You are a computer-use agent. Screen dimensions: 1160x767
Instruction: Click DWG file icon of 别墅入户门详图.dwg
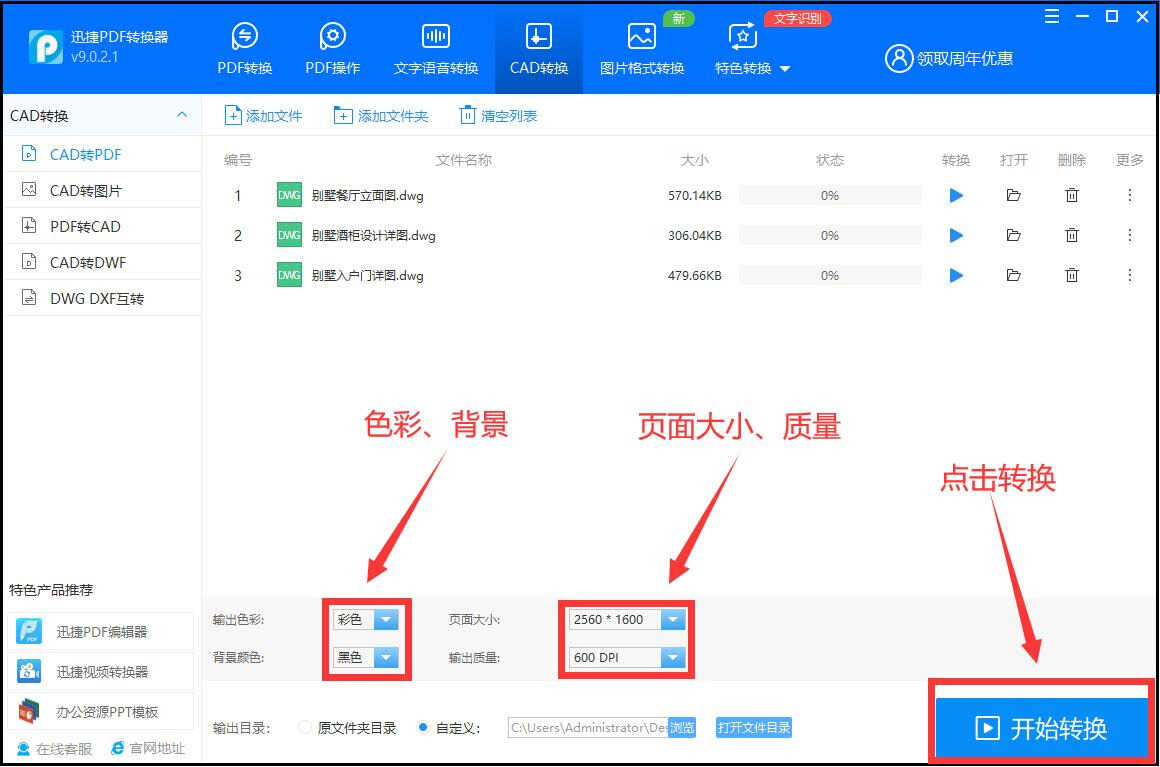[289, 275]
